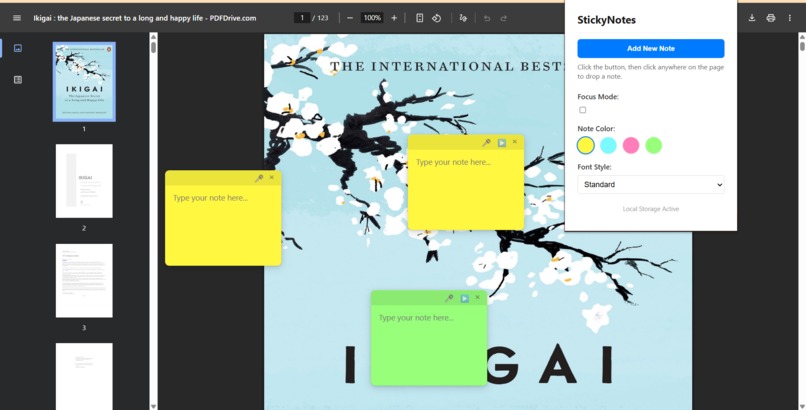This screenshot has height=410, width=806.
Task: Show the page thumbnails view icon
Action: [x=18, y=48]
